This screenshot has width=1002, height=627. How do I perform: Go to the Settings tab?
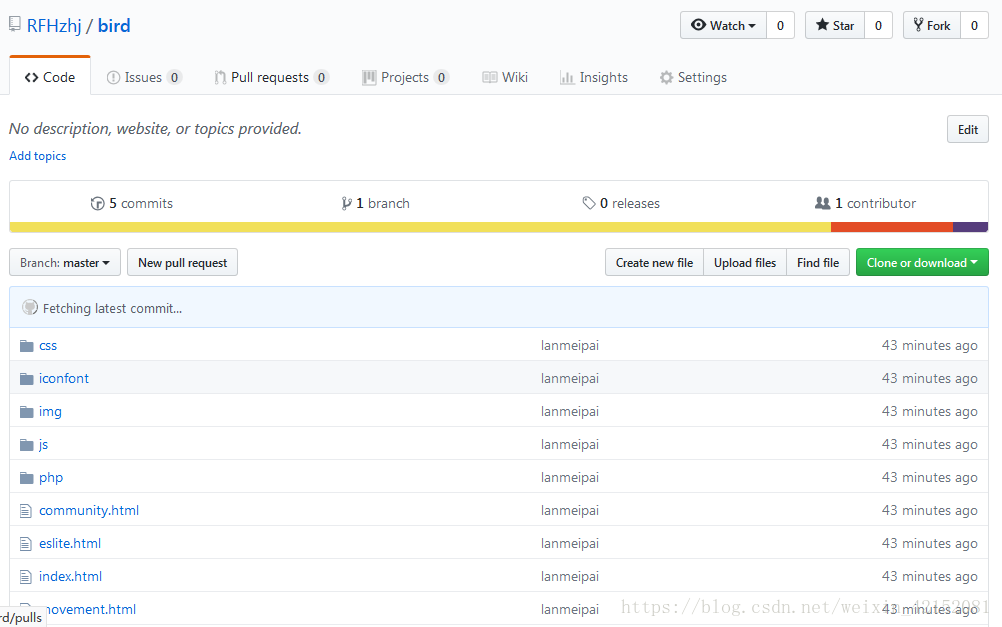pyautogui.click(x=693, y=77)
